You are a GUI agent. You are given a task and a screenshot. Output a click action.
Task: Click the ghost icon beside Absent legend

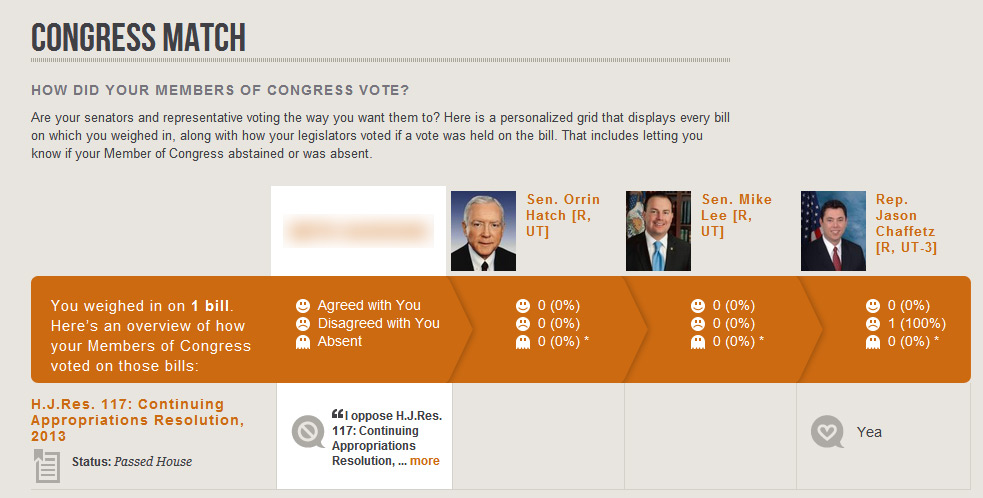pyautogui.click(x=303, y=341)
